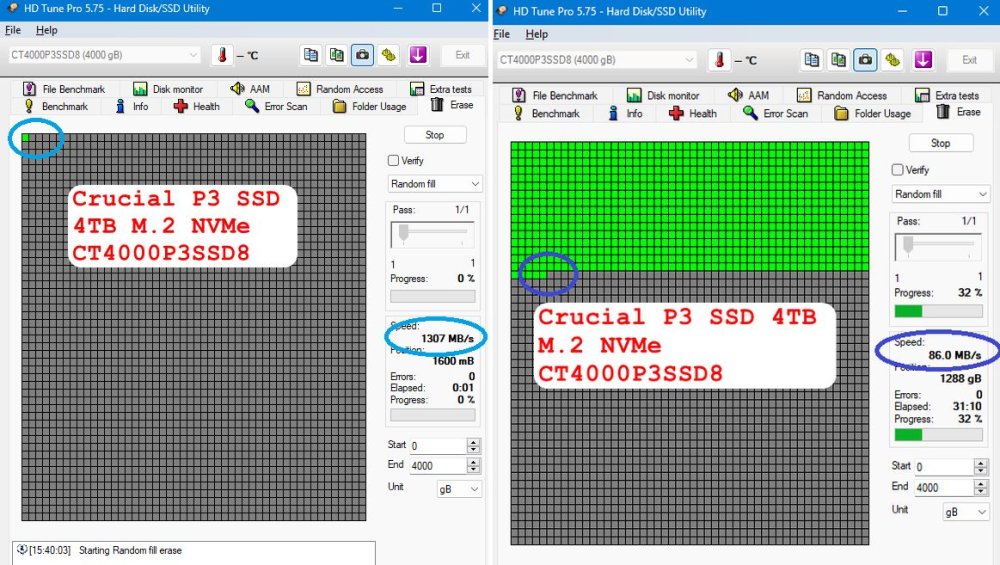Click purple download arrow icon in right window
The height and width of the screenshot is (565, 1000).
point(923,60)
